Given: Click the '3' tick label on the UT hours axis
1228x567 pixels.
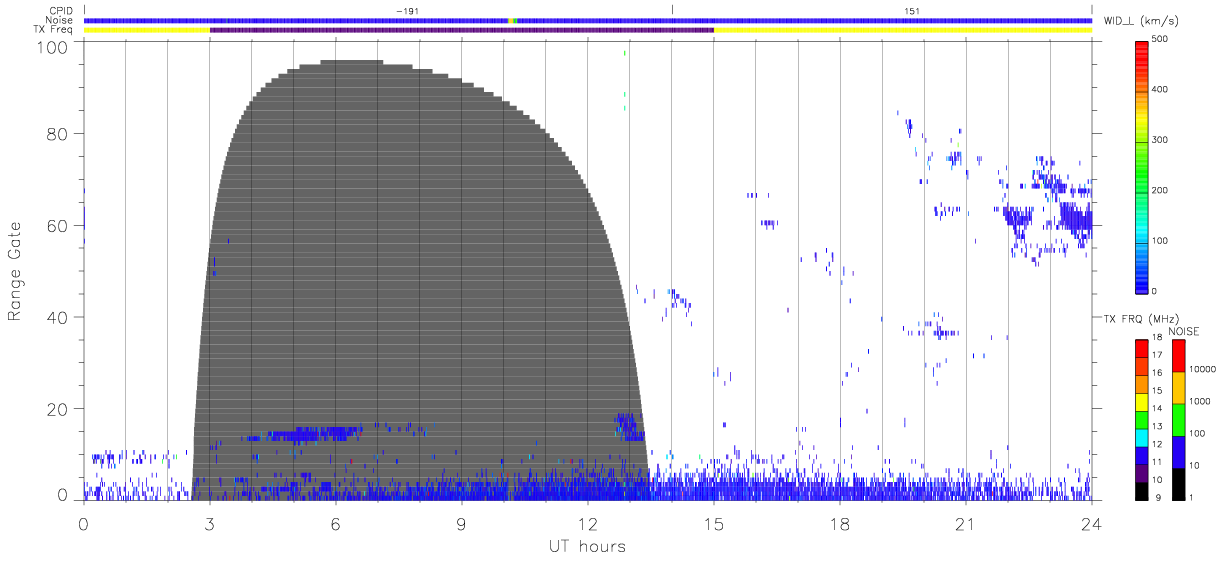Looking at the screenshot, I should (209, 523).
